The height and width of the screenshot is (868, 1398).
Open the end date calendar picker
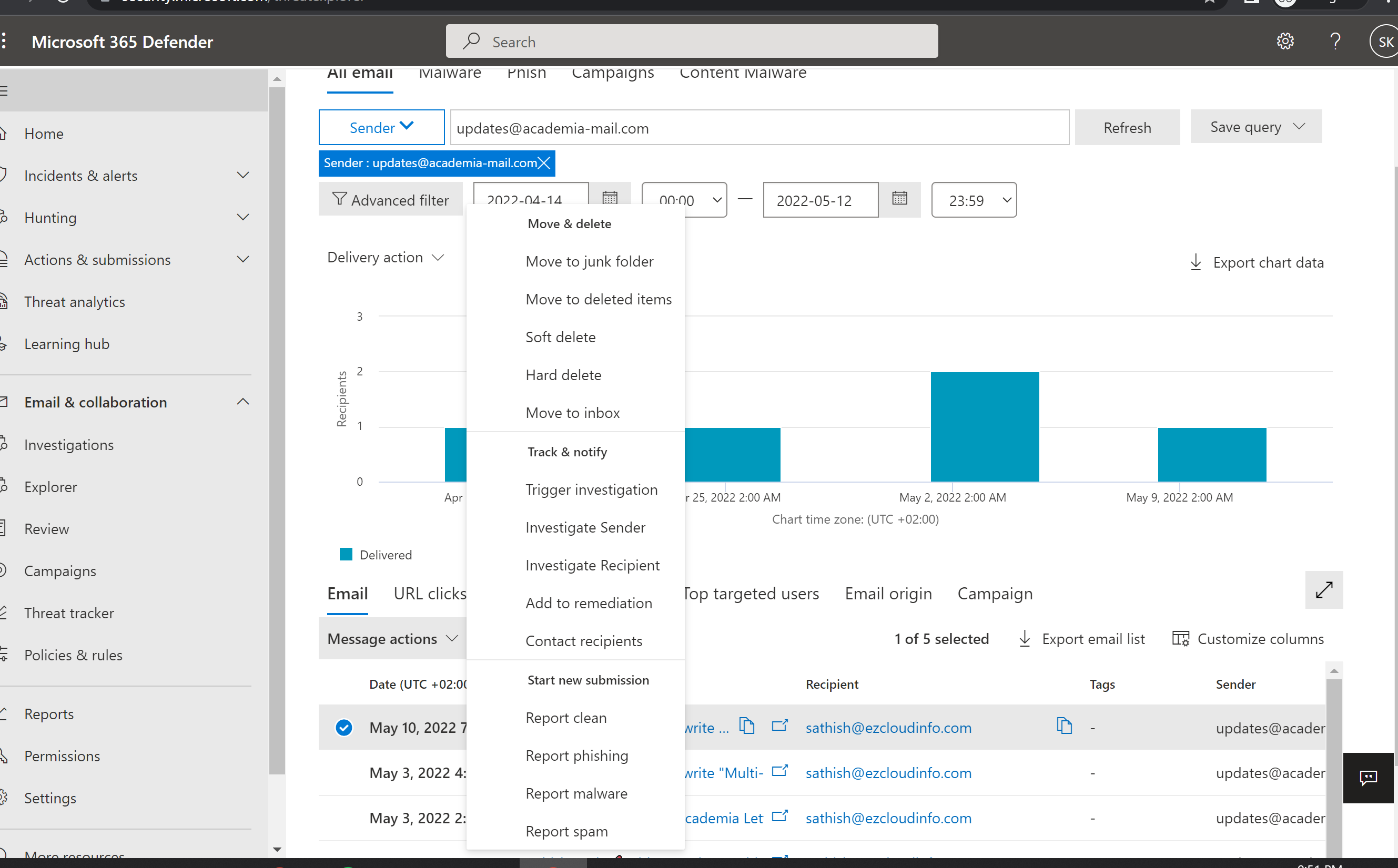(x=899, y=199)
